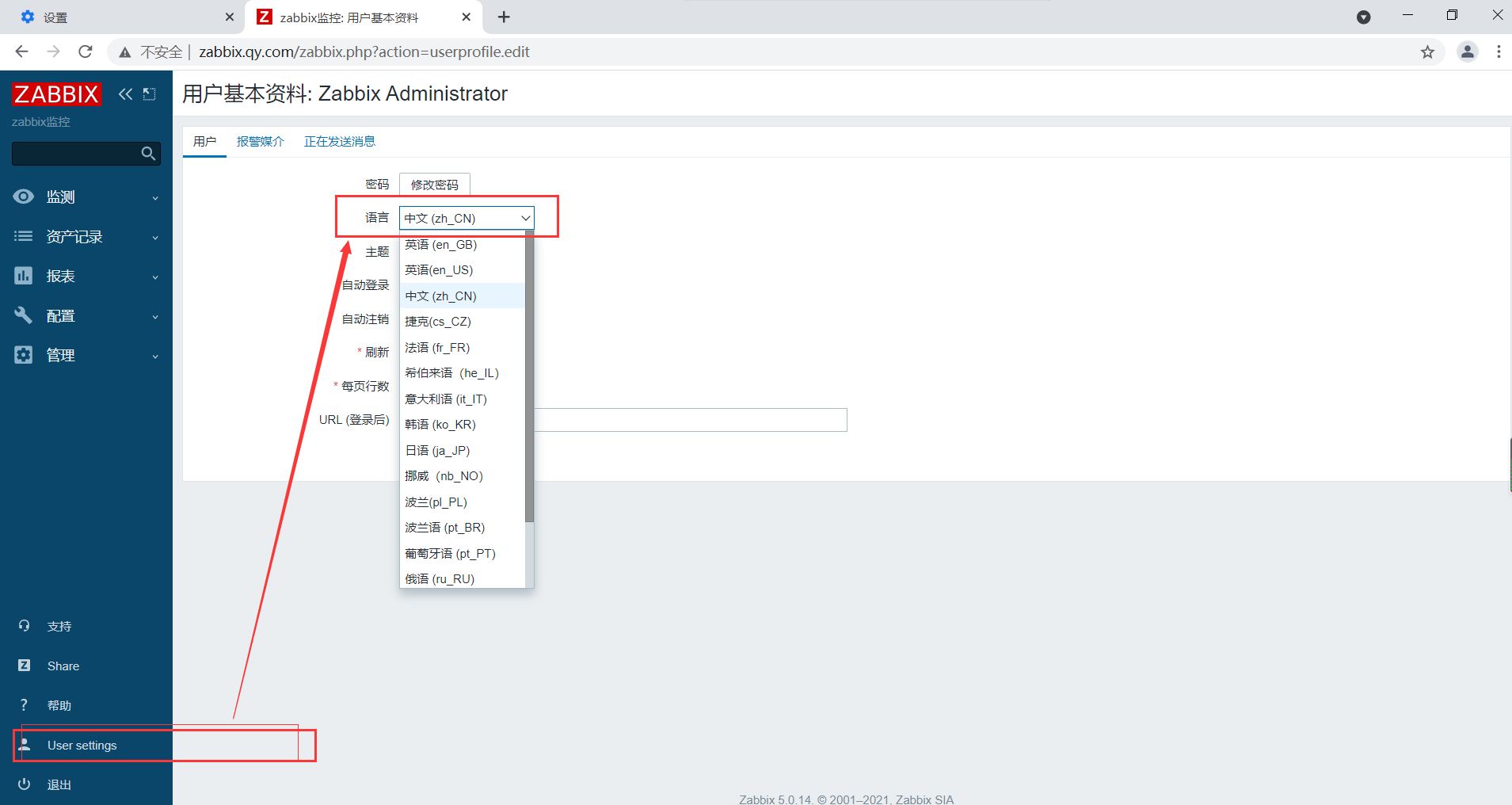1512x805 pixels.
Task: Click the not-secure warning icon
Action: [125, 52]
